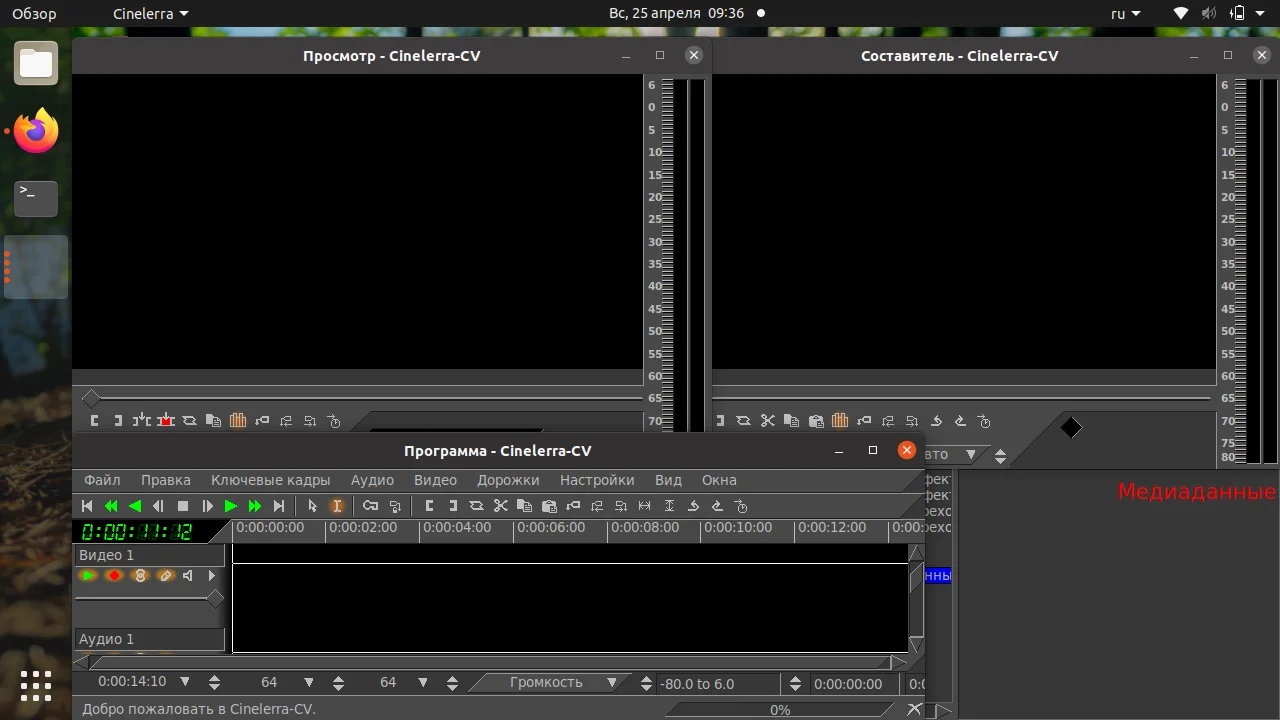Activate the I-beam cut and paste mode

[337, 506]
